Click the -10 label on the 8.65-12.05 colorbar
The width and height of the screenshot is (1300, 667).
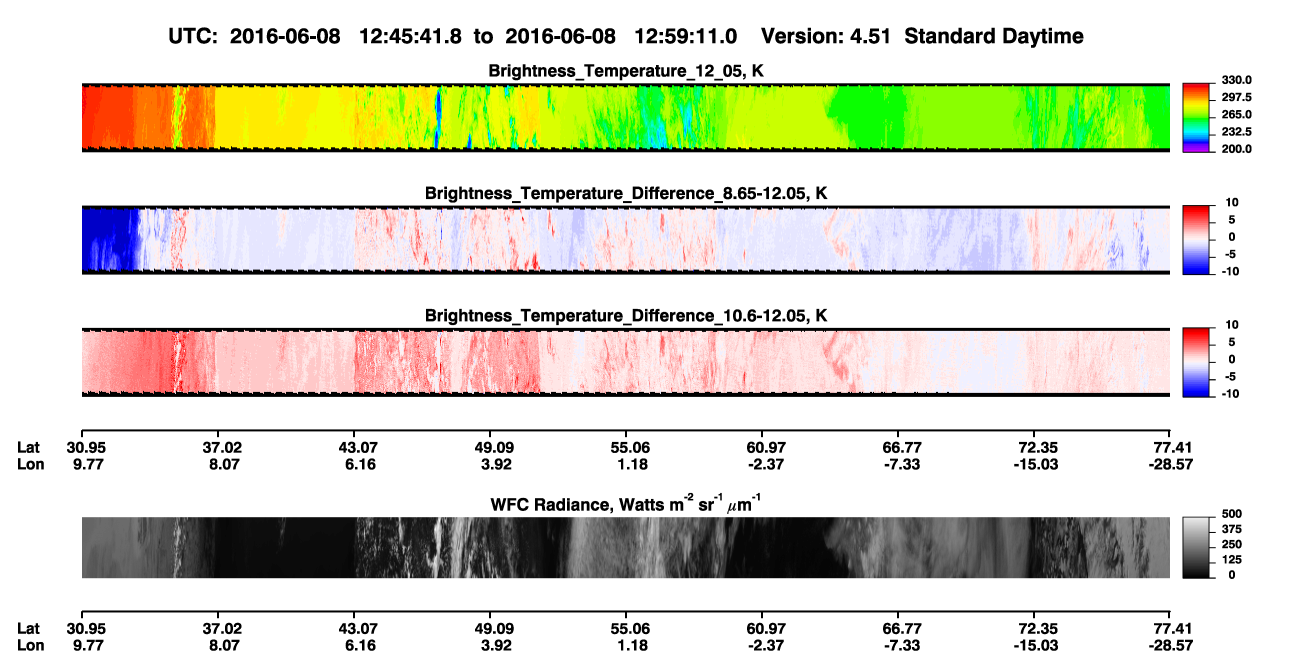click(x=1231, y=272)
